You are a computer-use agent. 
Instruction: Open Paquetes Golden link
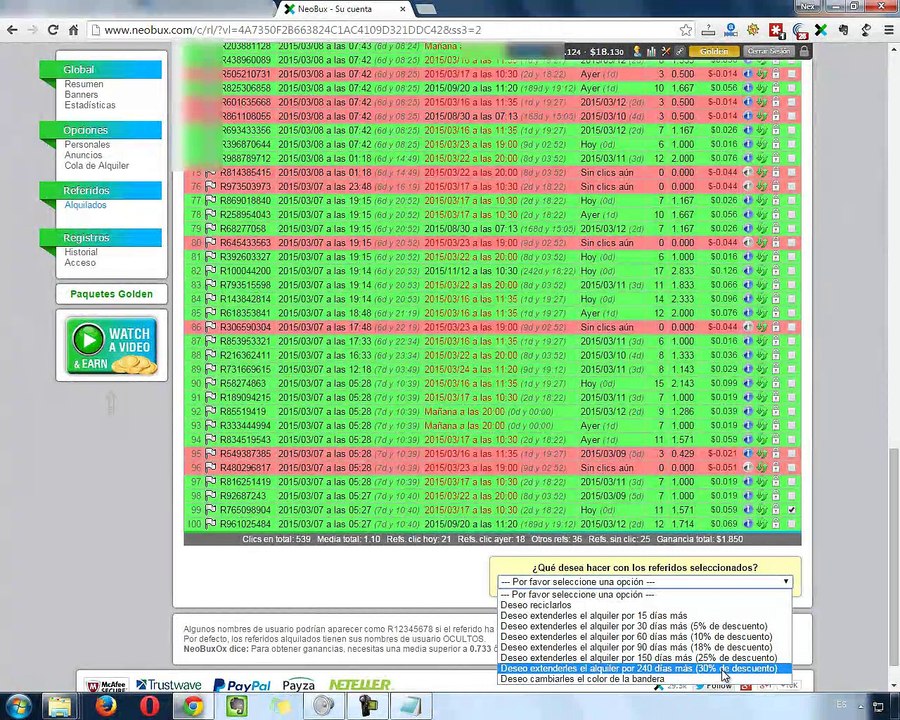[x=111, y=294]
